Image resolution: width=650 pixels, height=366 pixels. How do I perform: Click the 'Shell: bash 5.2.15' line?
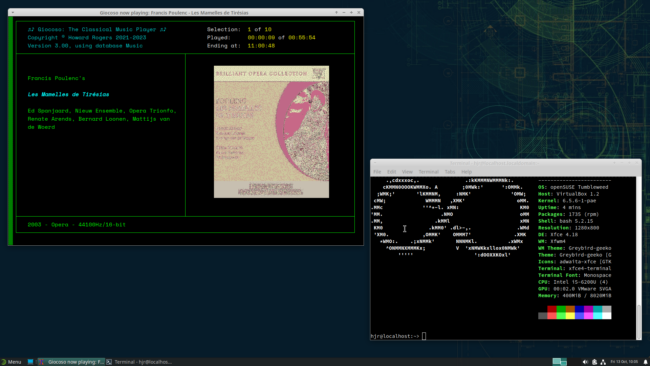pyautogui.click(x=566, y=221)
